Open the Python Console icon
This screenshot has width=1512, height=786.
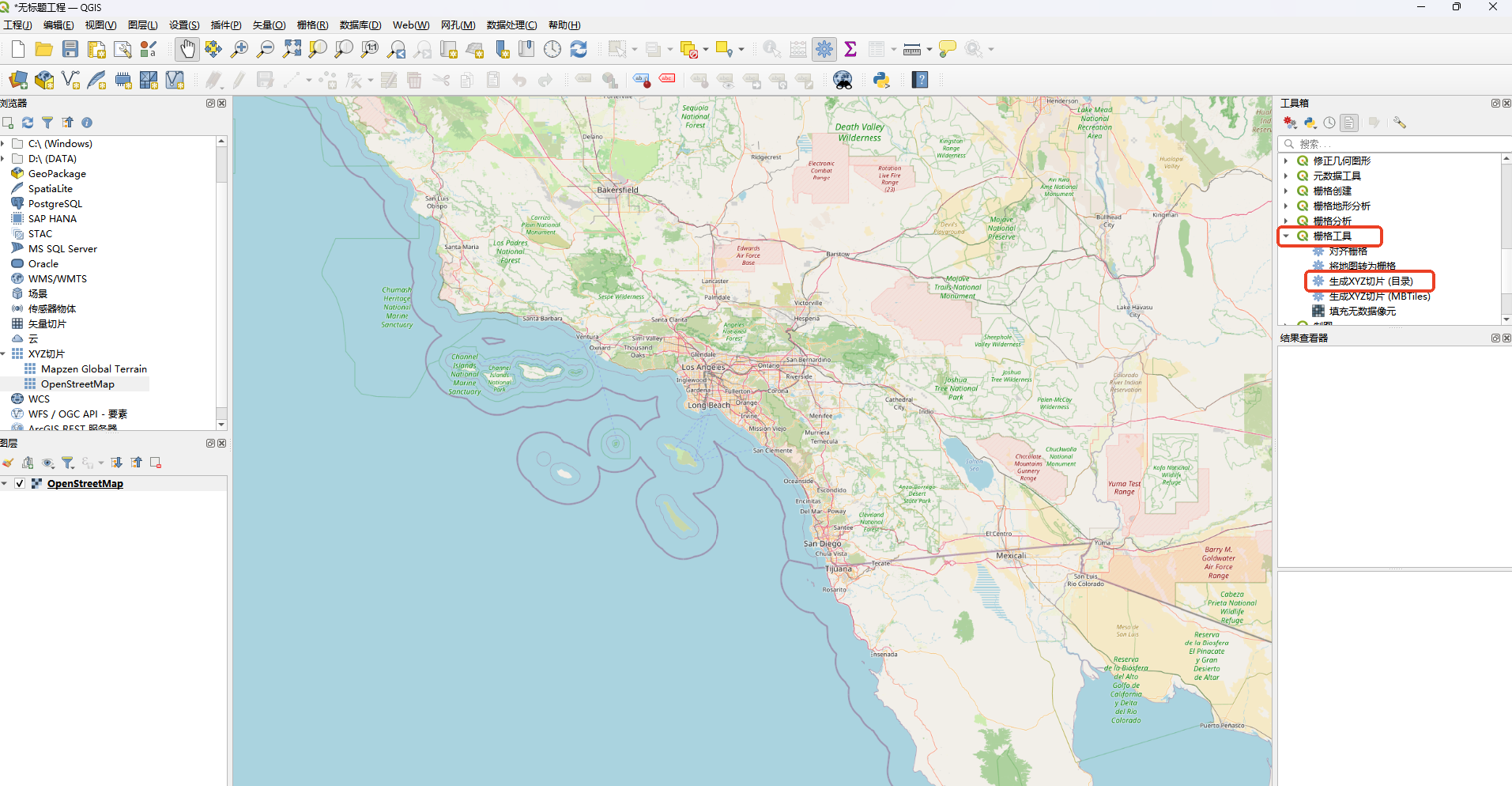point(881,80)
